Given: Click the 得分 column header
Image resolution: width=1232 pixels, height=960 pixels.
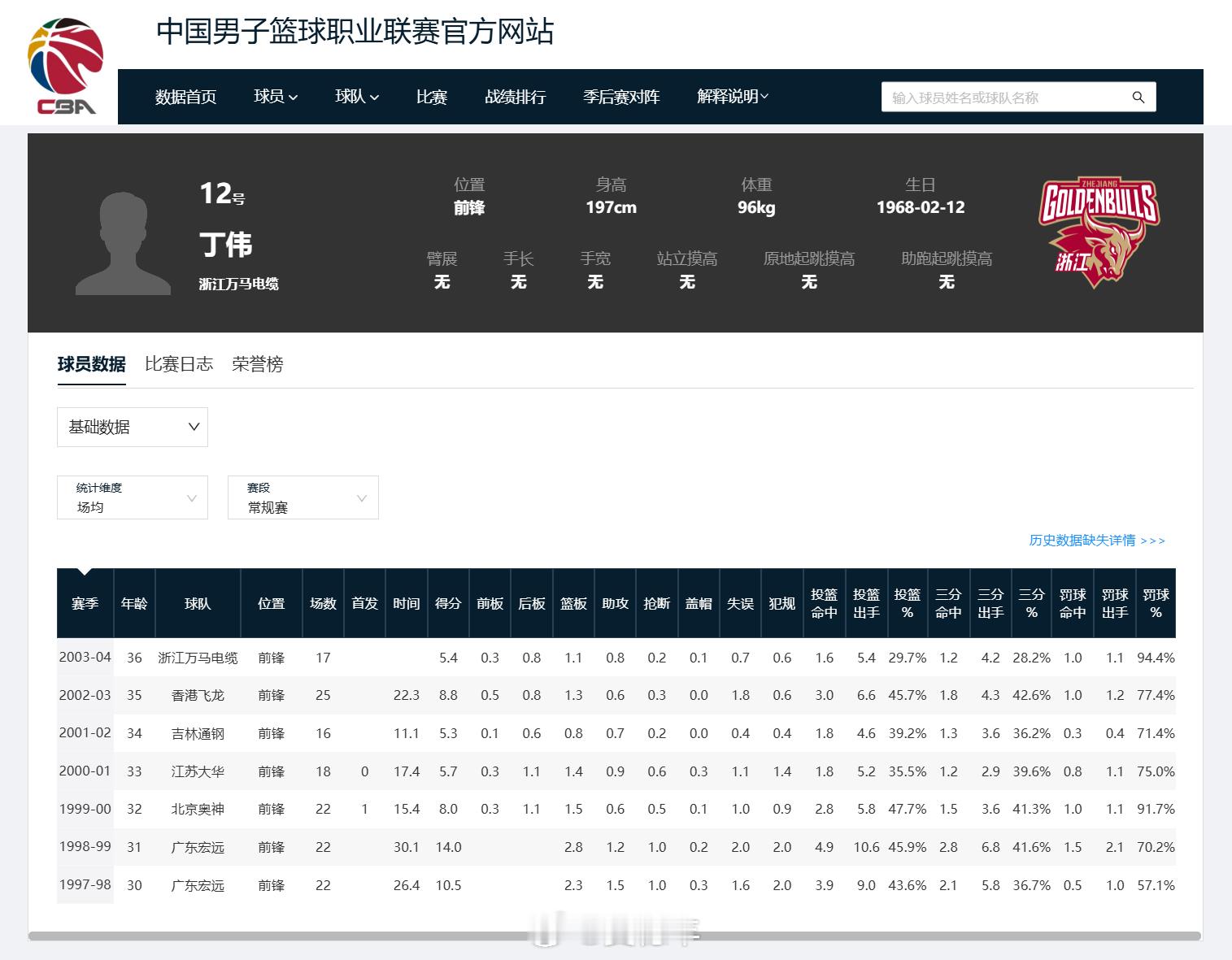Looking at the screenshot, I should pyautogui.click(x=448, y=603).
